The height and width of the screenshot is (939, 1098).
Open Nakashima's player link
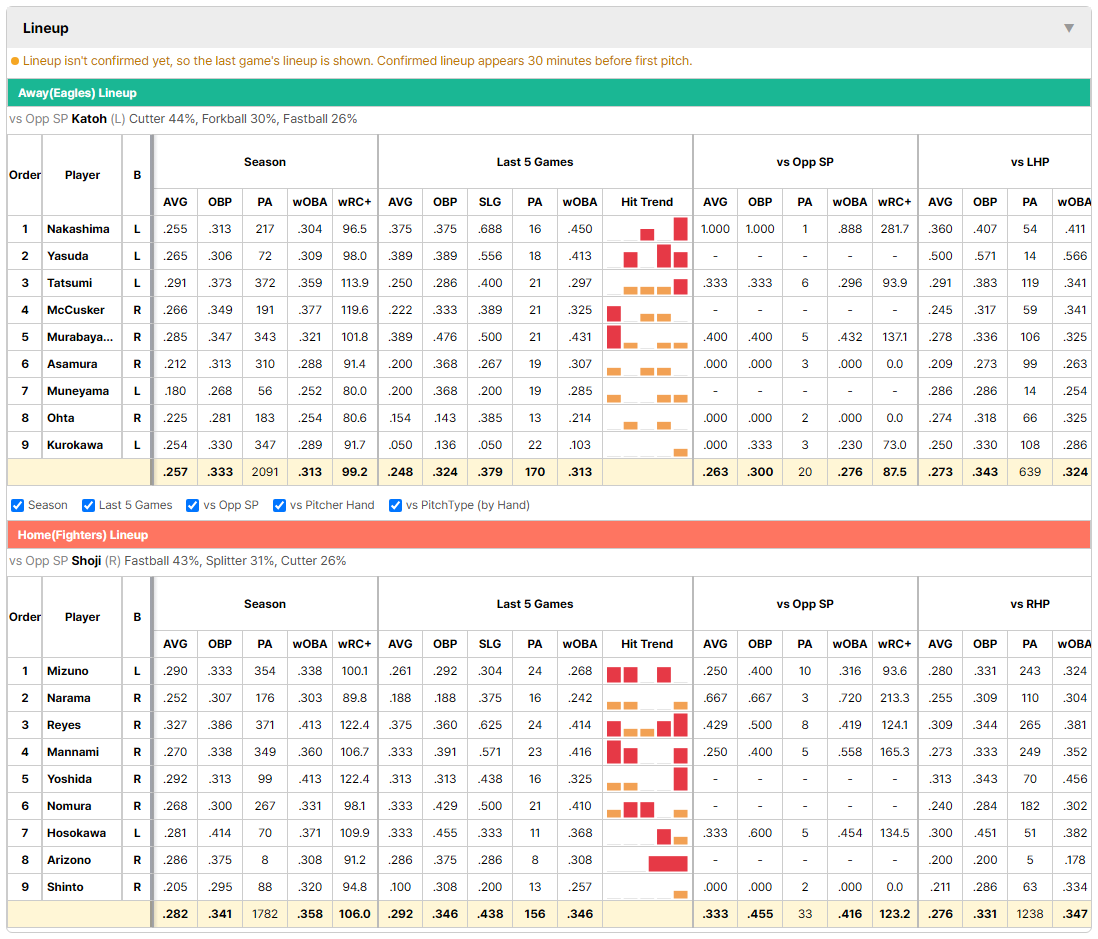click(78, 229)
